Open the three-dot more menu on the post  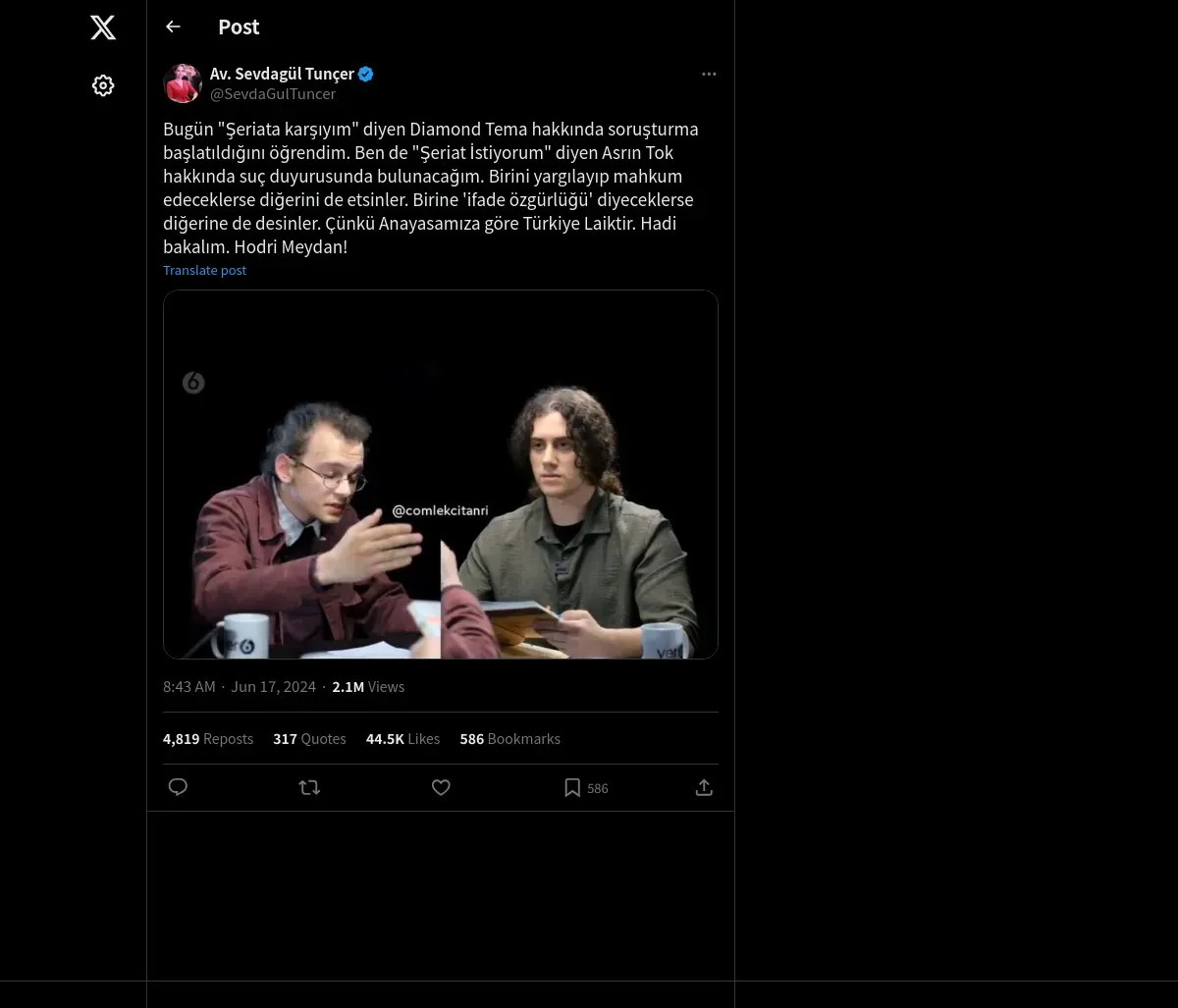[709, 74]
